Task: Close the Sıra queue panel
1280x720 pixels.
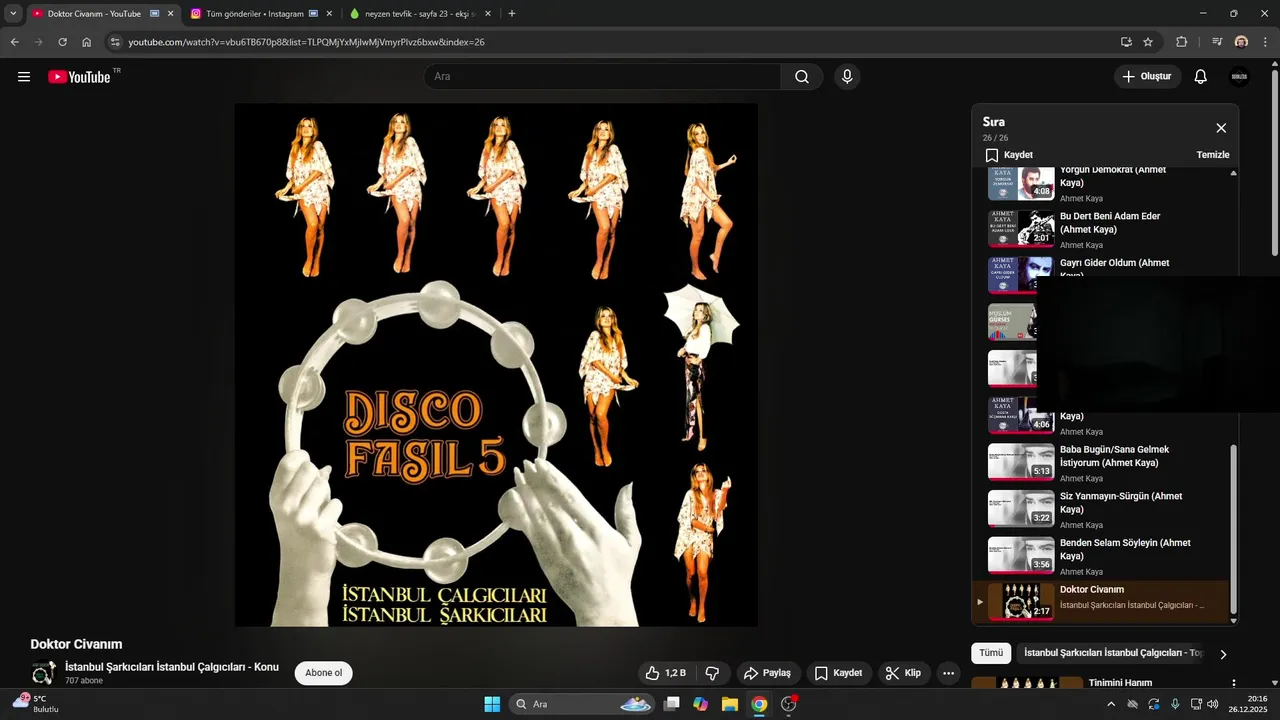Action: [x=1221, y=128]
